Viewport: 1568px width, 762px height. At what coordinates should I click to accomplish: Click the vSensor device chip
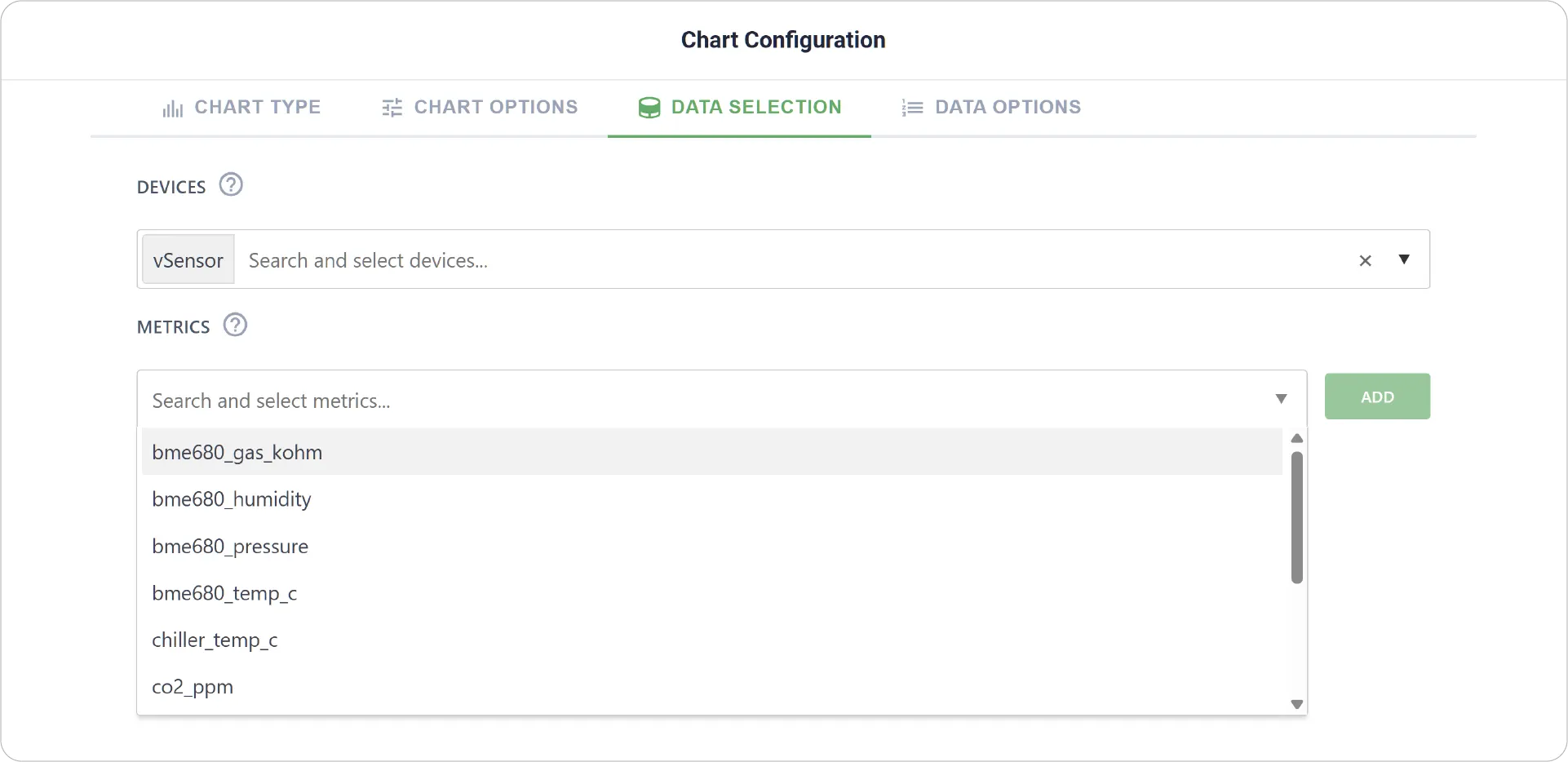click(188, 259)
